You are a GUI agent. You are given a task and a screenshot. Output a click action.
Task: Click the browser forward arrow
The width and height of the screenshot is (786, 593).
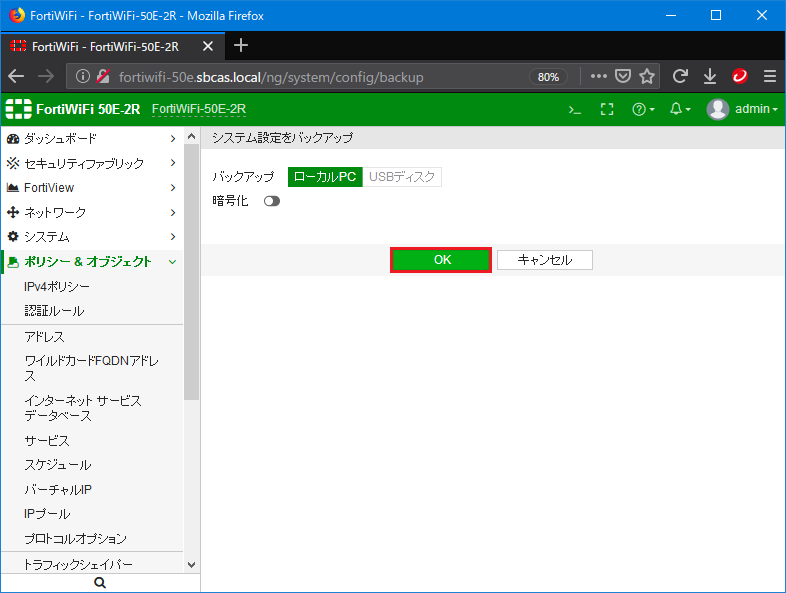[46, 77]
